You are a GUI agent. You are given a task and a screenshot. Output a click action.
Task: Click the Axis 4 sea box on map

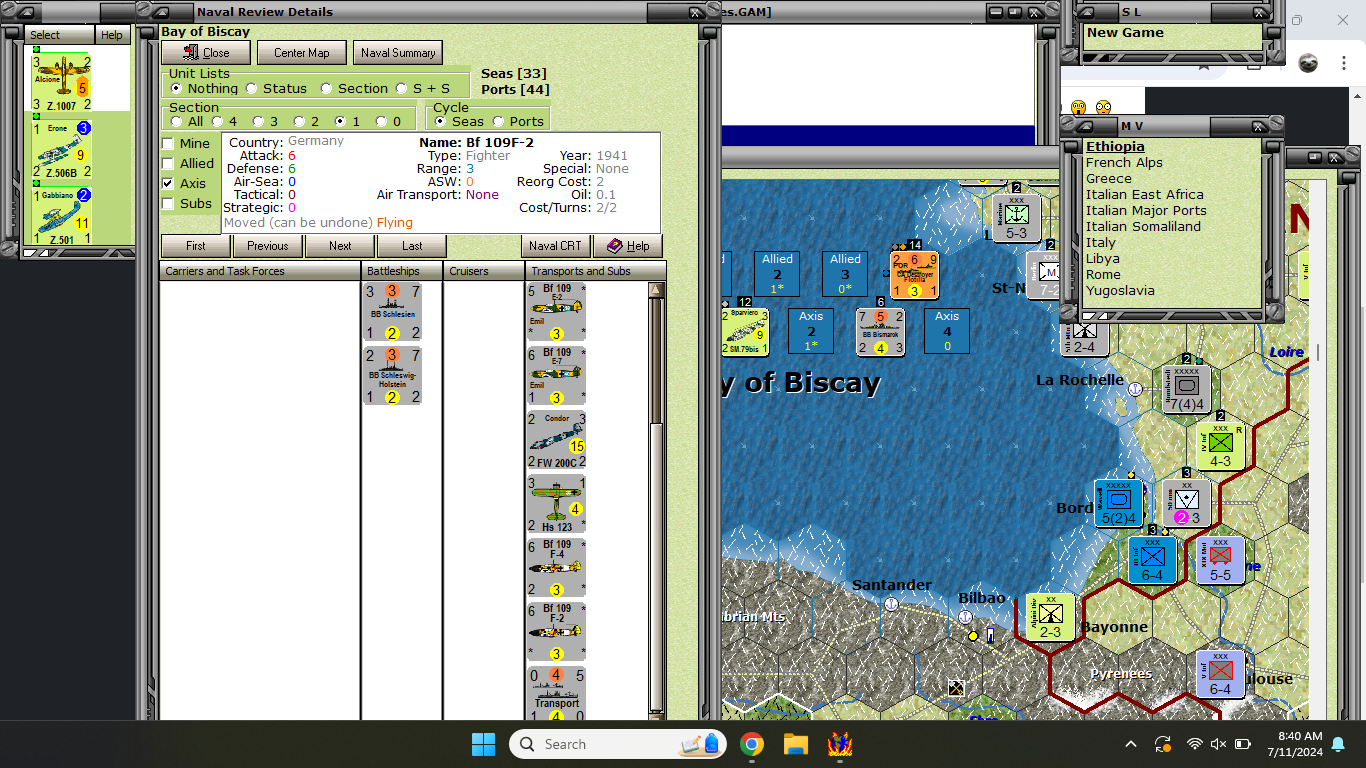click(946, 331)
